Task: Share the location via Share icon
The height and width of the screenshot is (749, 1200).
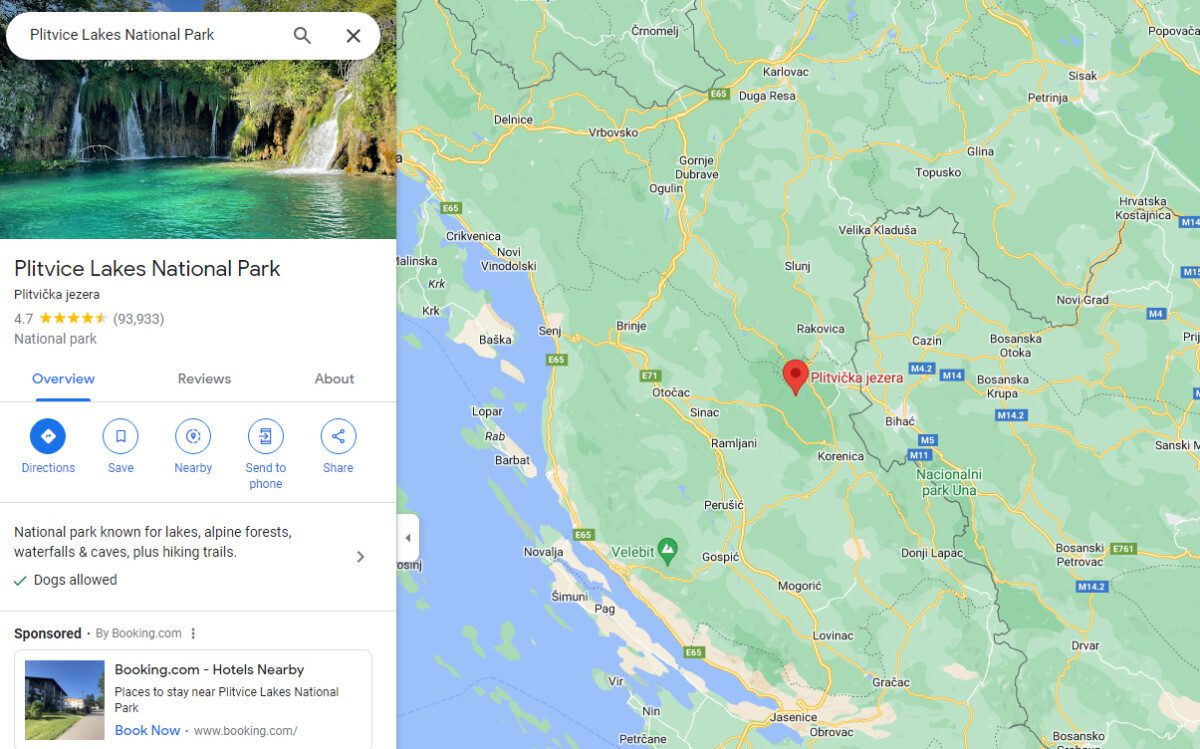Action: [x=338, y=436]
